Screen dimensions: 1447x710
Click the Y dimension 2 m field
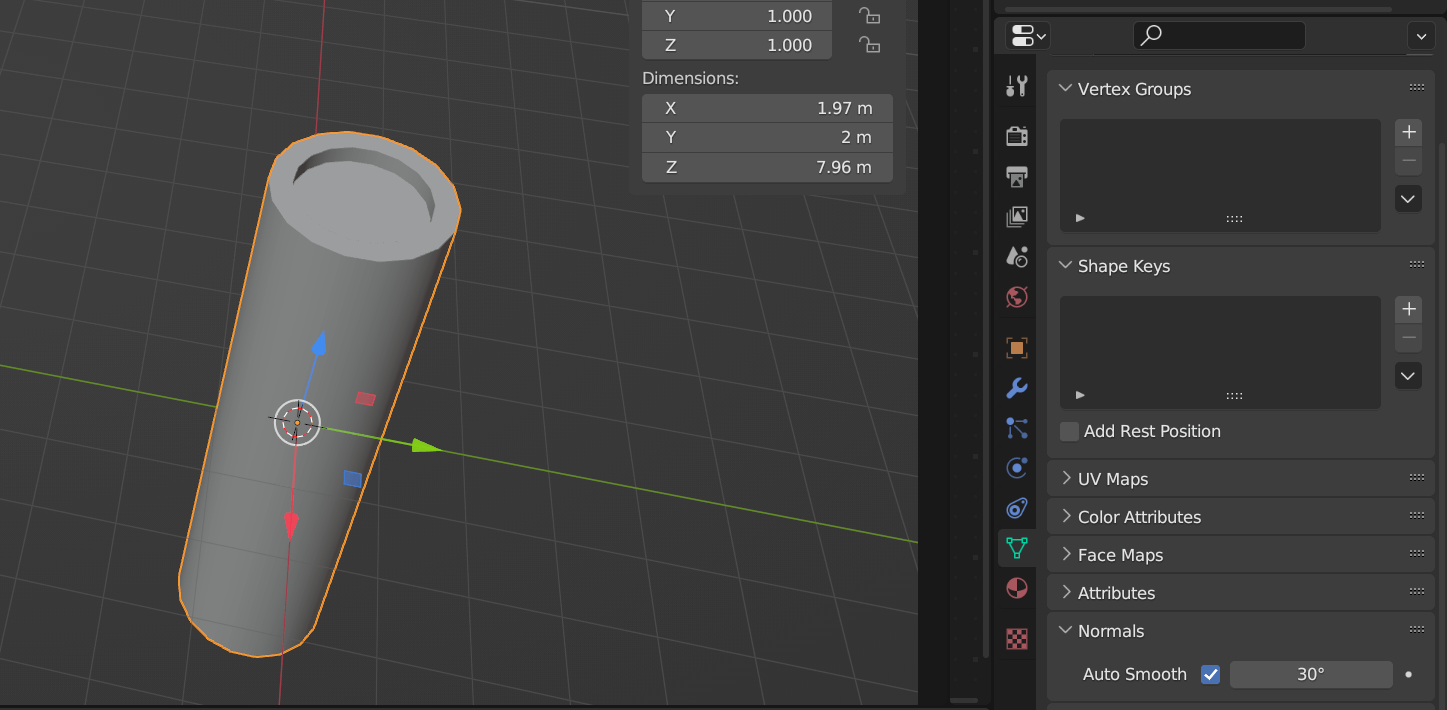pos(767,137)
